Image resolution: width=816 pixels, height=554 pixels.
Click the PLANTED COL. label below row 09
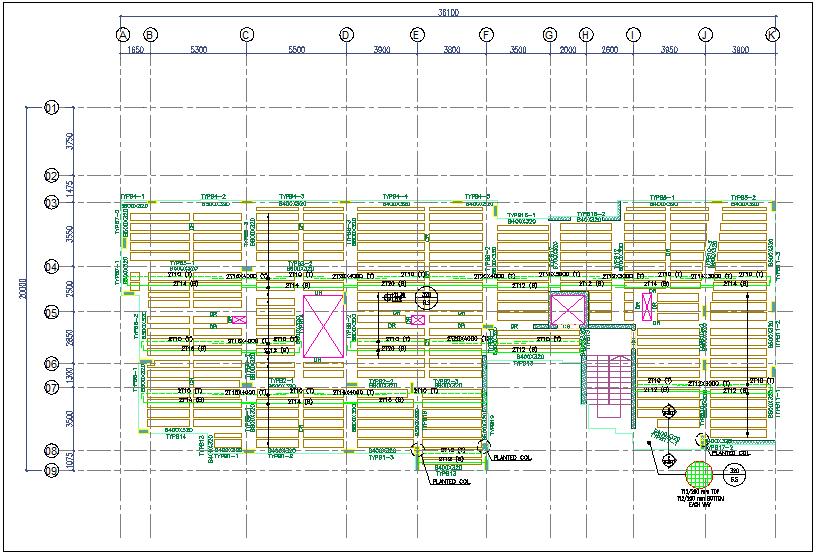pyautogui.click(x=451, y=482)
